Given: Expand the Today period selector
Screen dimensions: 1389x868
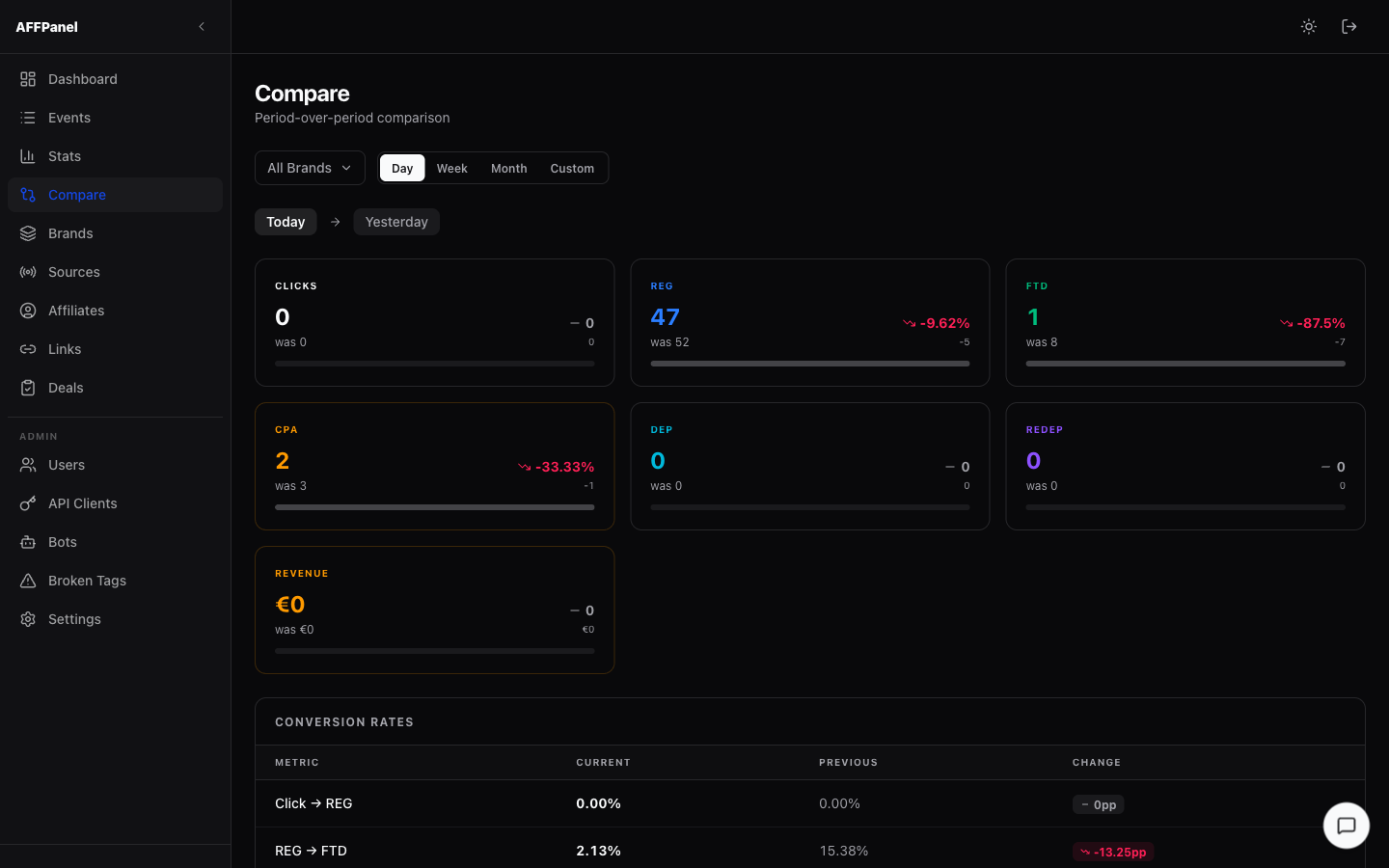Looking at the screenshot, I should [x=286, y=222].
